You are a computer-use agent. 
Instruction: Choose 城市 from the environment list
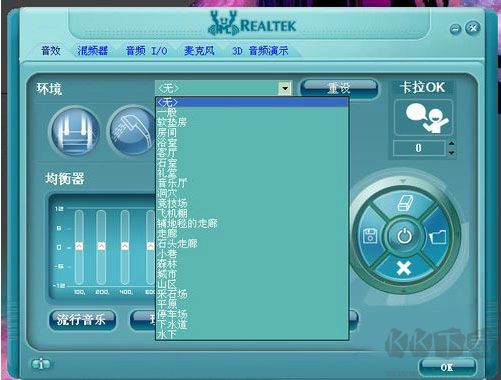click(252, 274)
